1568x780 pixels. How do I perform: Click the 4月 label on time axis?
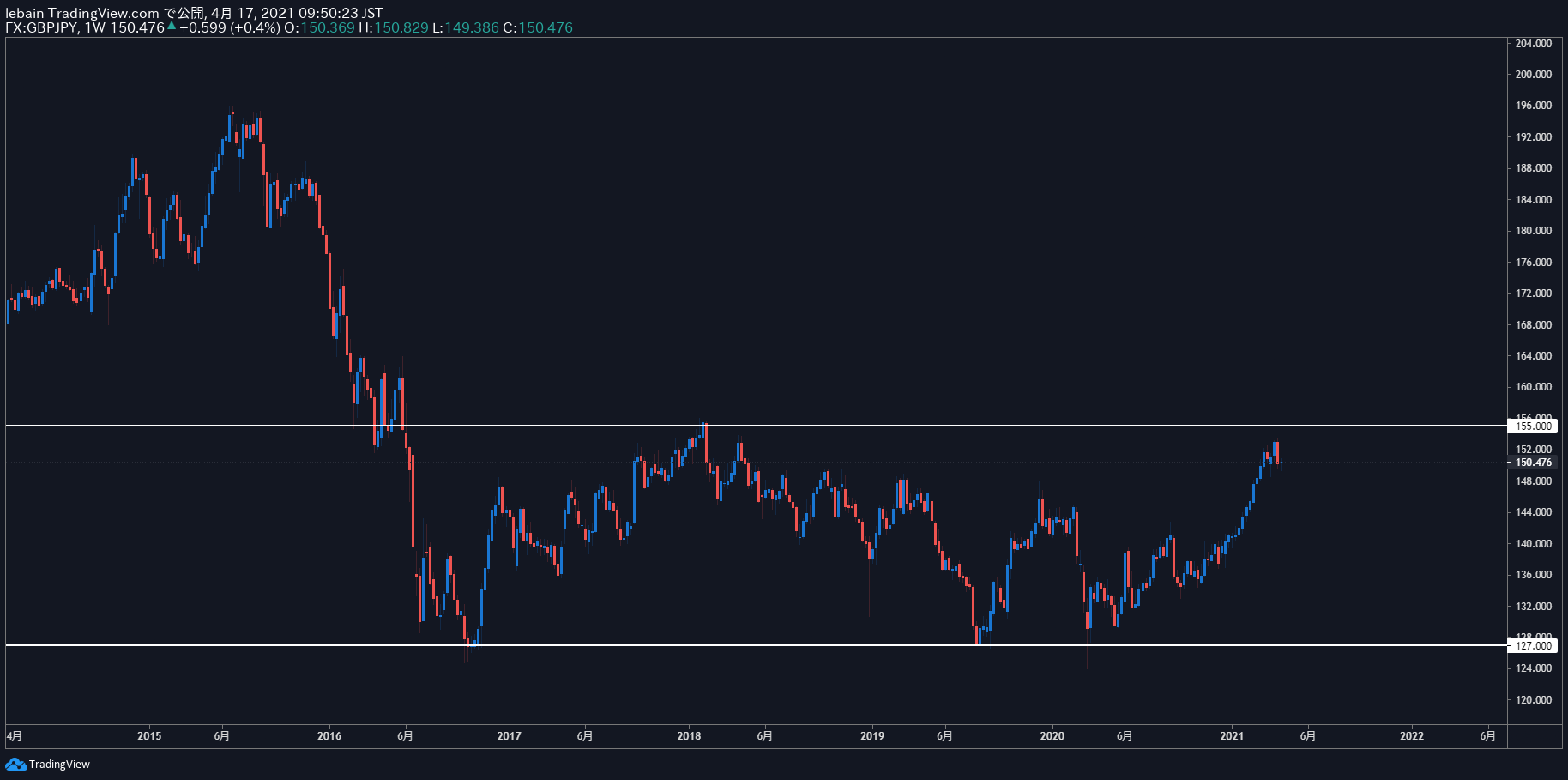pyautogui.click(x=15, y=735)
